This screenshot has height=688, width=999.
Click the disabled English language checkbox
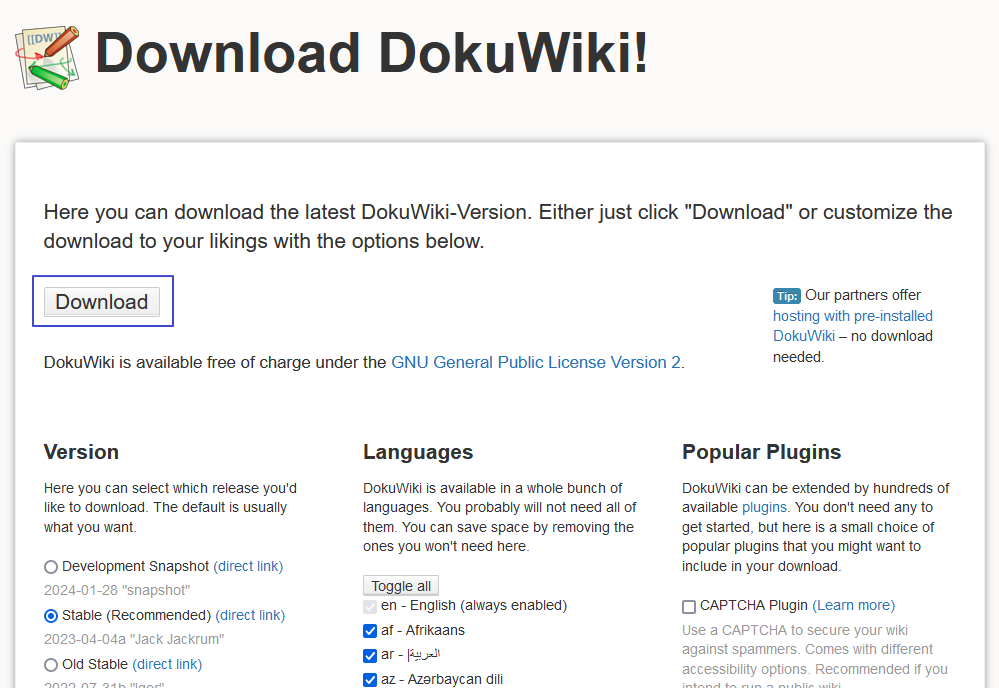(370, 606)
